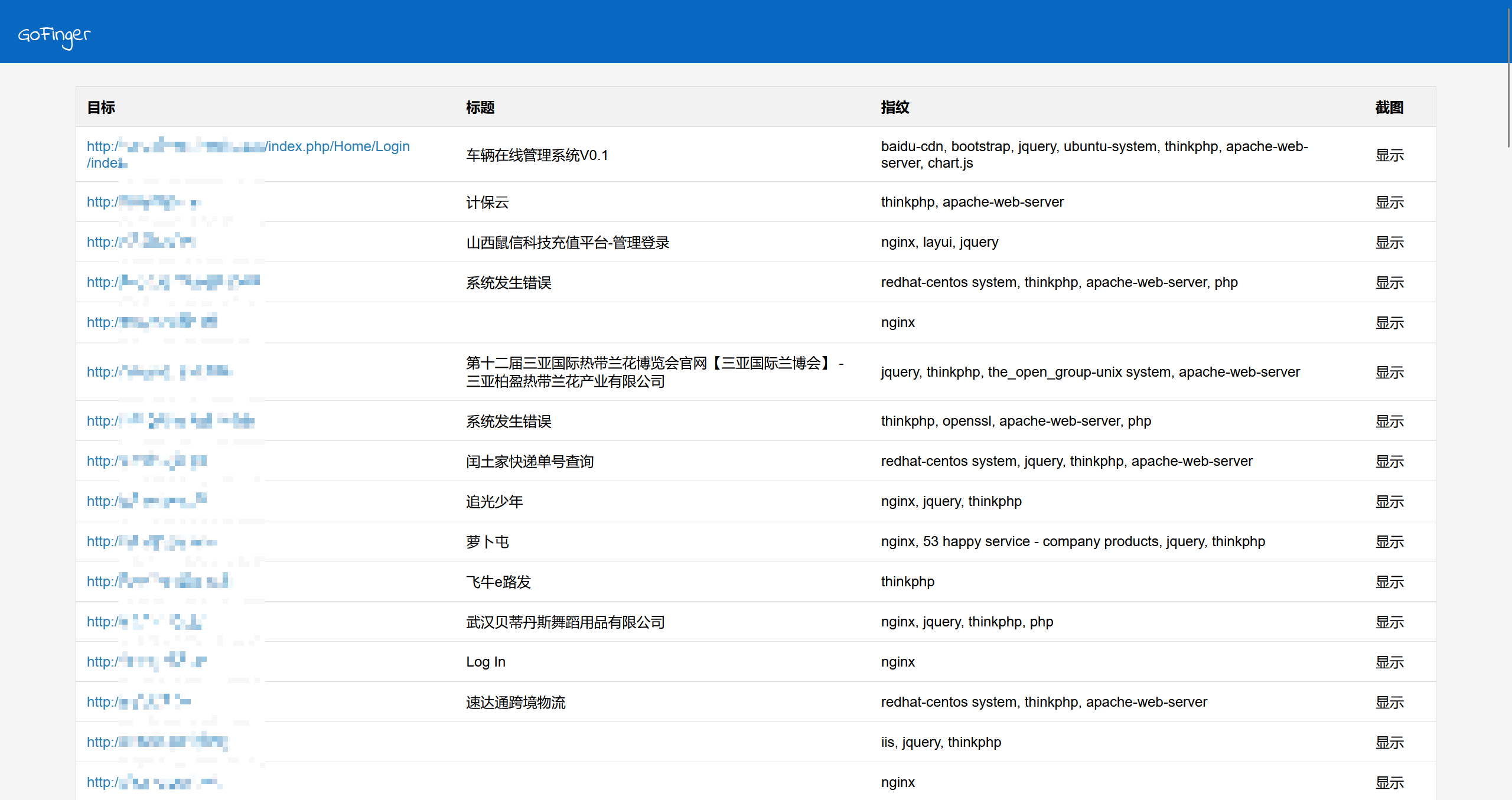The image size is (1512, 800).
Task: Select the Log In title text
Action: coord(485,662)
